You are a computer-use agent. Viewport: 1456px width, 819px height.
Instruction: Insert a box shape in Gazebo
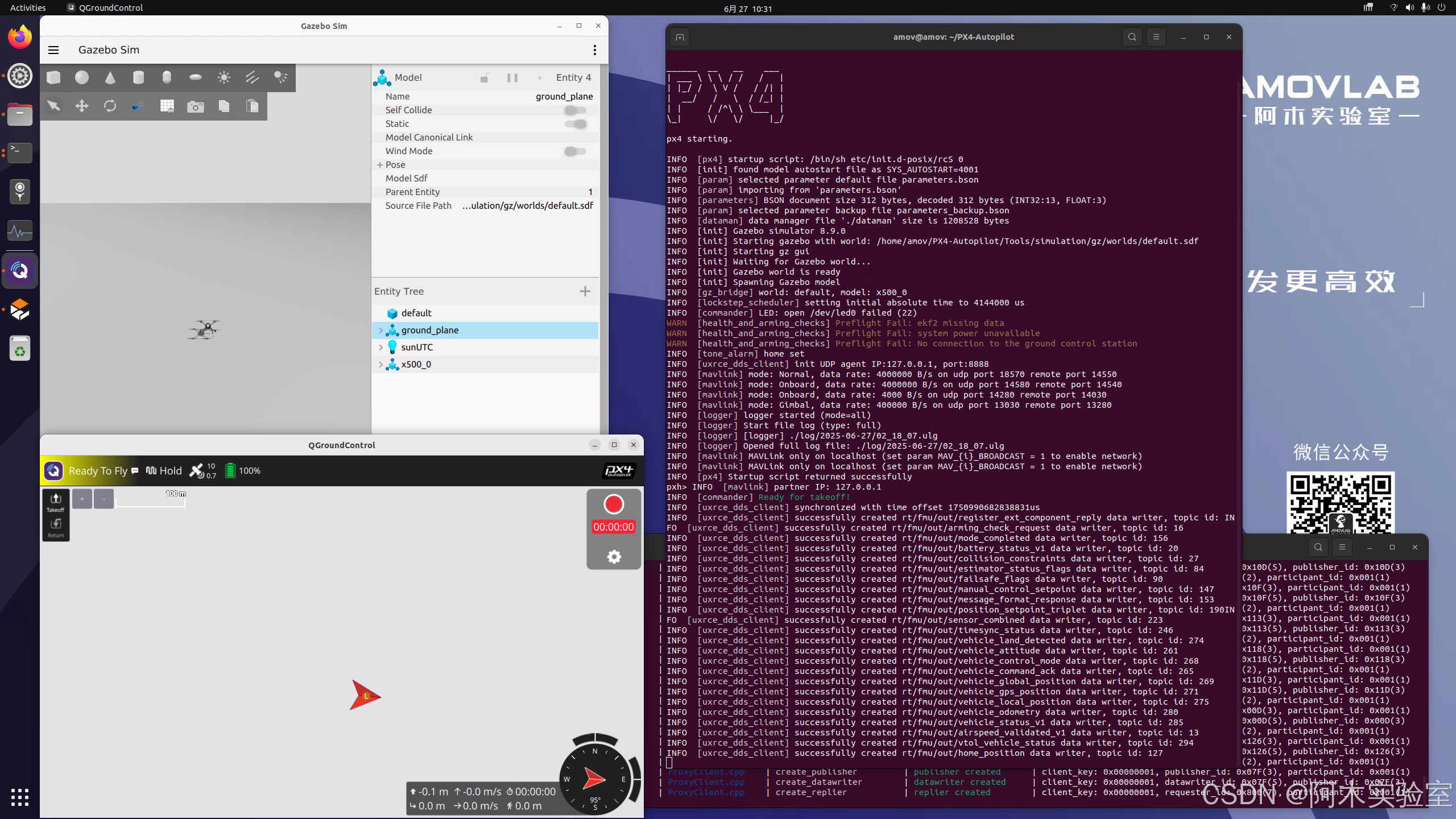[53, 77]
